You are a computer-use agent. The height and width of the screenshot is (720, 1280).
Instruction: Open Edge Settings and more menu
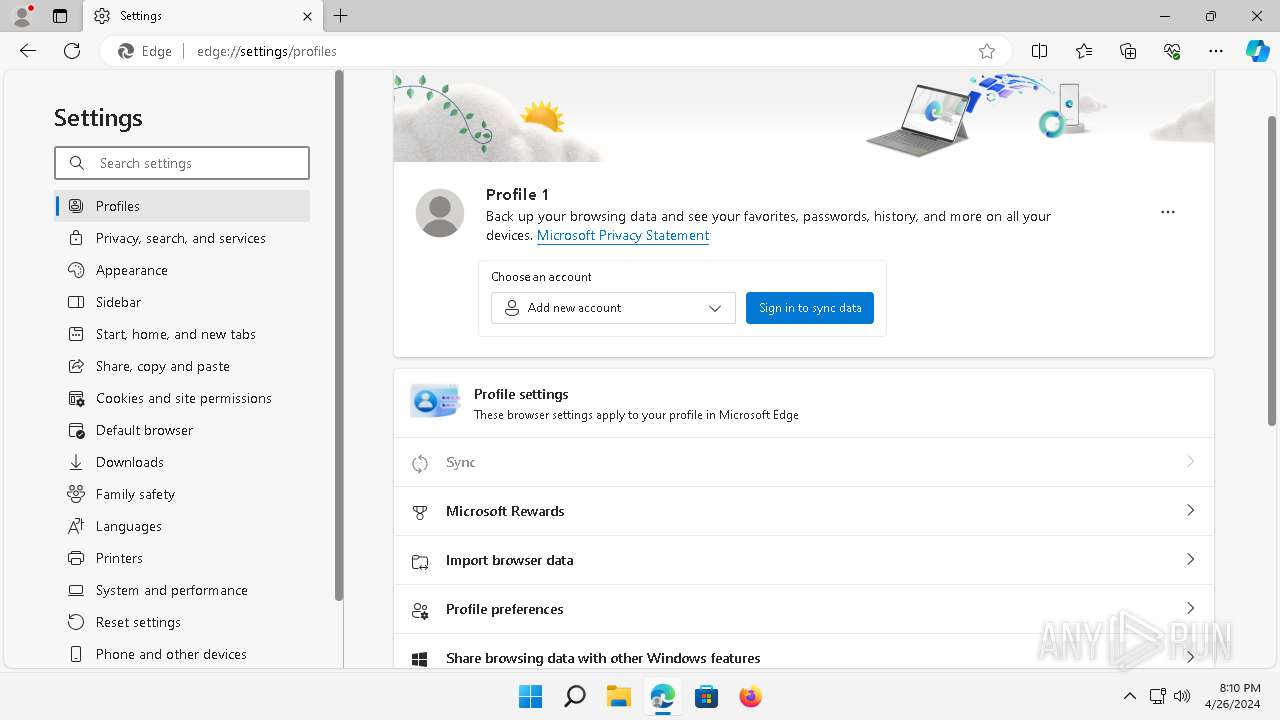click(1216, 51)
